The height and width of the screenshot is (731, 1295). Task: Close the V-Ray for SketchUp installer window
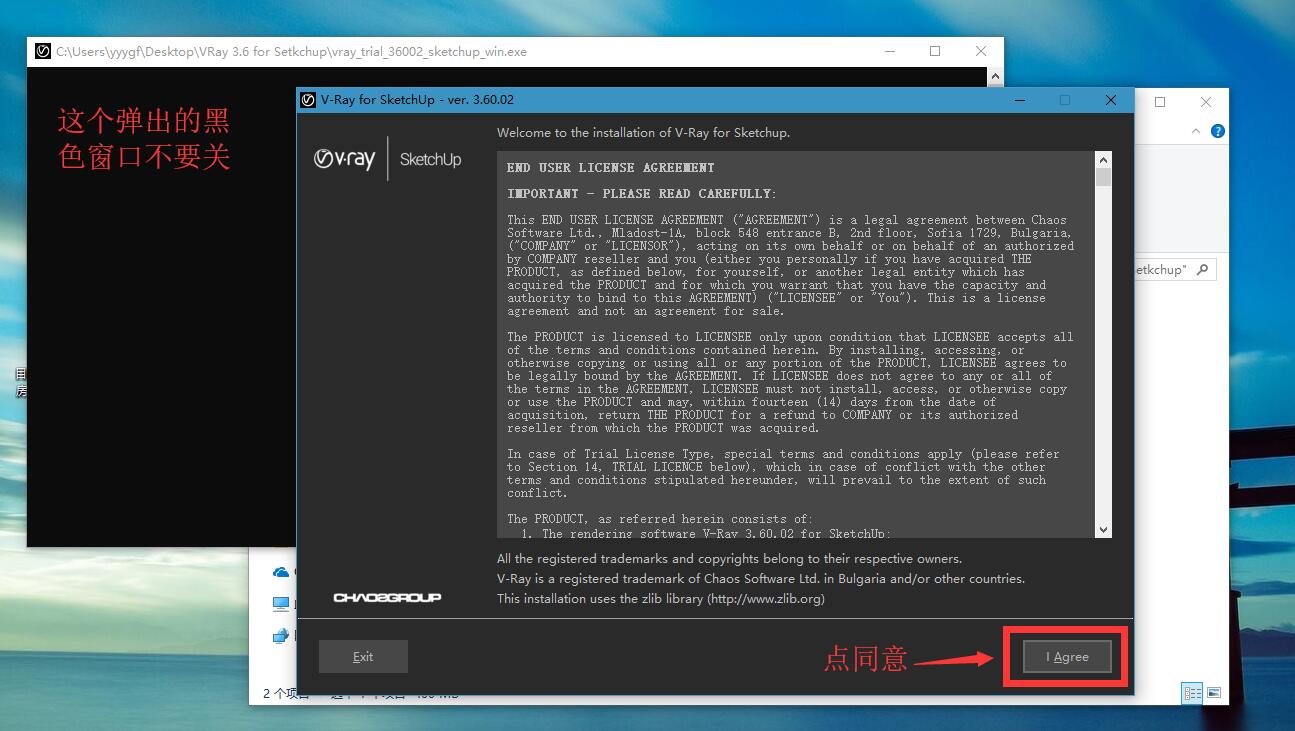[1111, 100]
